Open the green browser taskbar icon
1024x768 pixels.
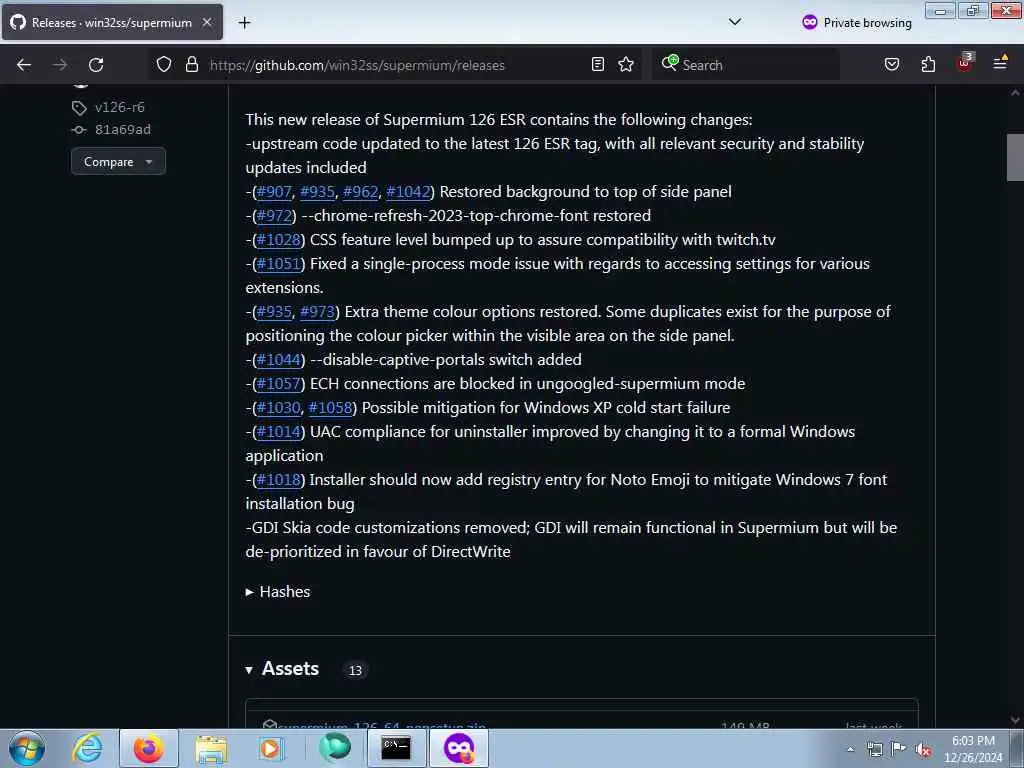[x=334, y=747]
